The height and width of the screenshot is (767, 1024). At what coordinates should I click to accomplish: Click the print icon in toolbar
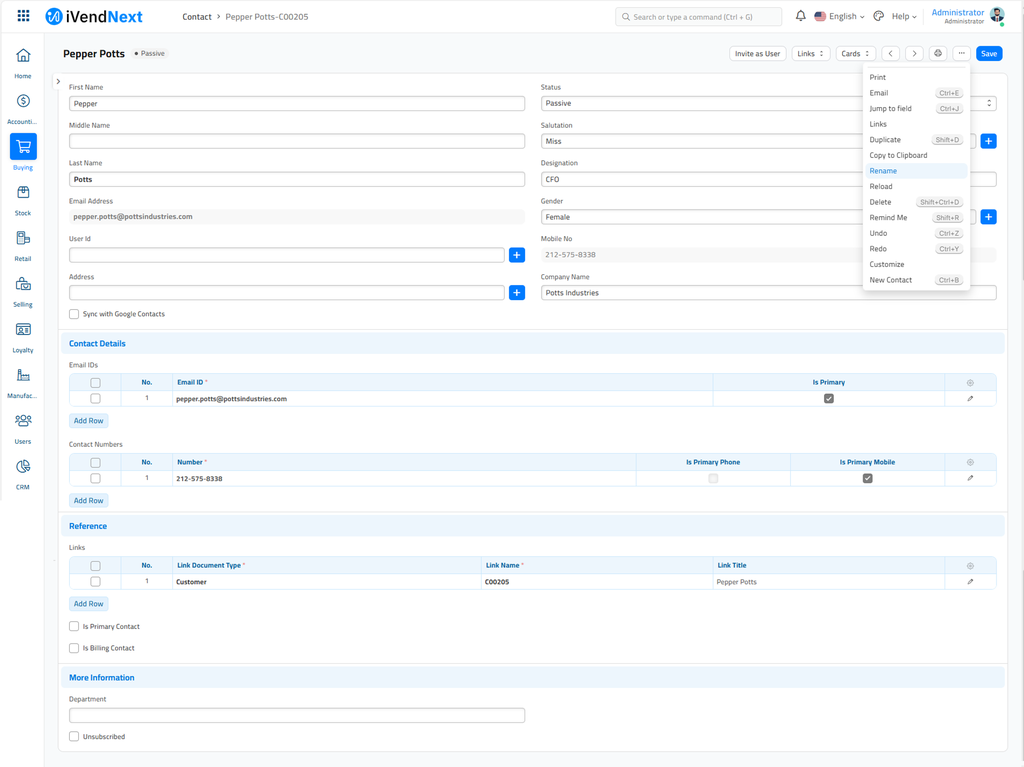[x=938, y=54]
